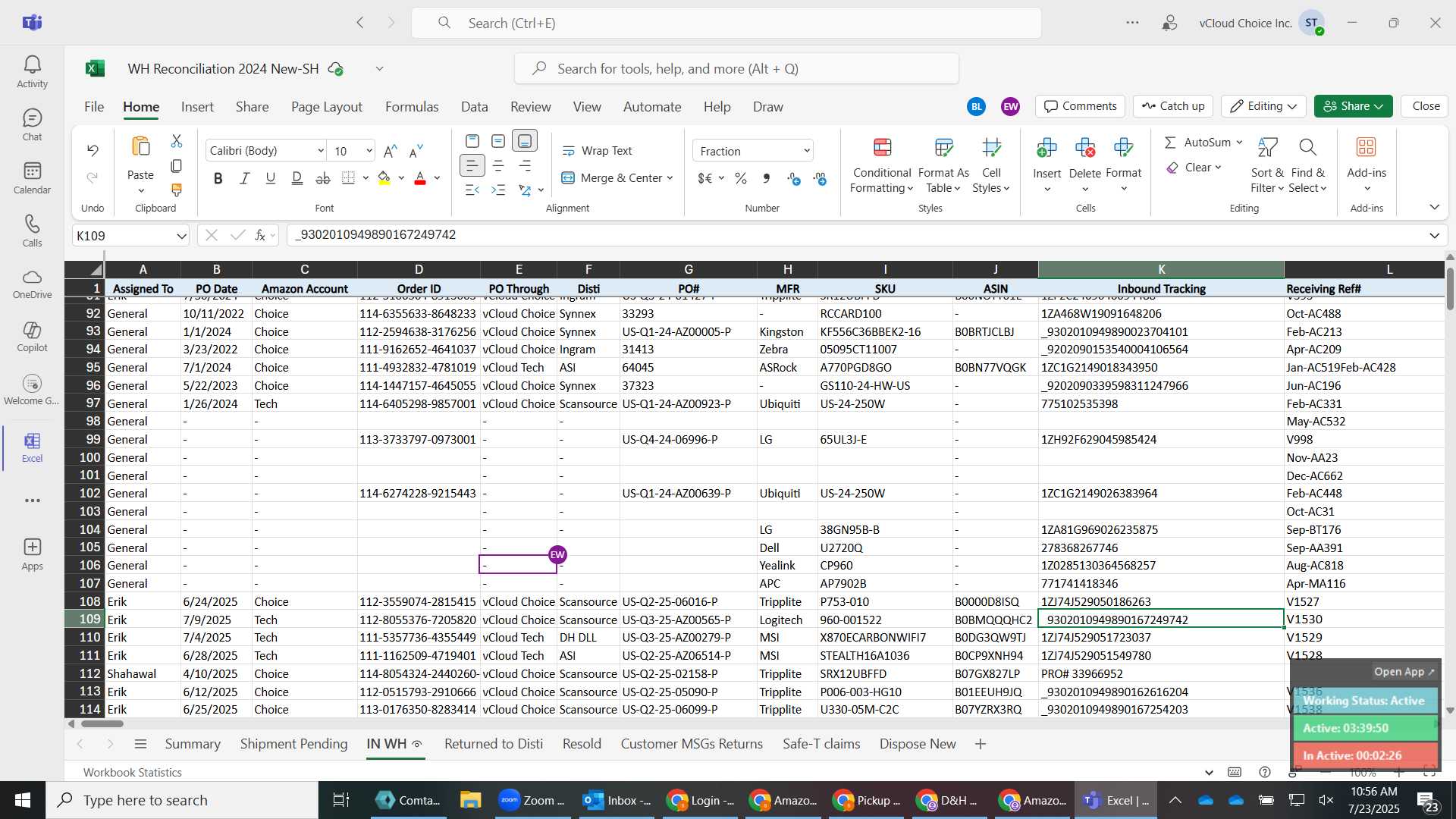Open Apps in the Teams sidebar
Screen dimensions: 1456x819
[32, 554]
